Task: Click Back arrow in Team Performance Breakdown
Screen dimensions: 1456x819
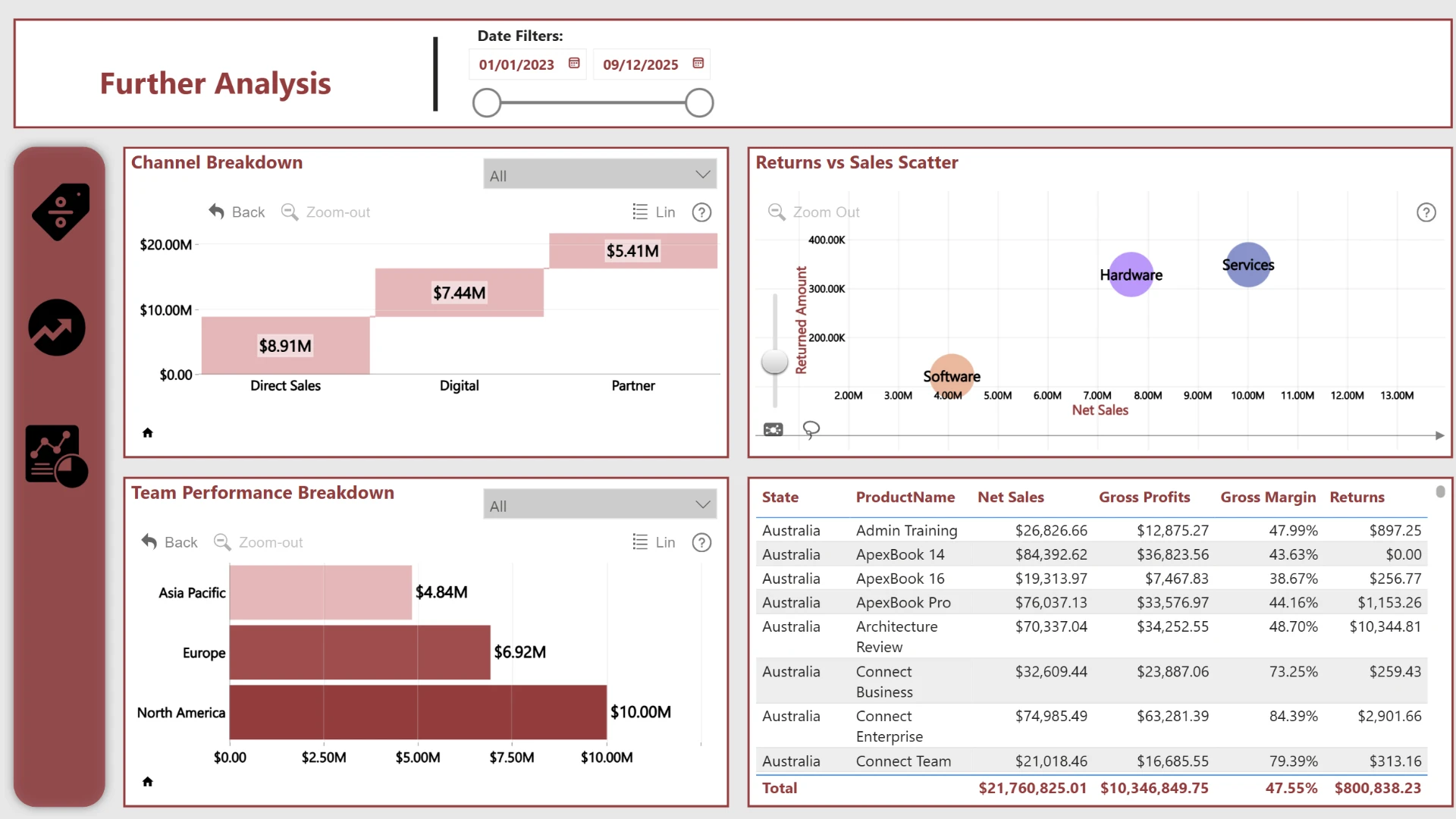Action: tap(149, 541)
